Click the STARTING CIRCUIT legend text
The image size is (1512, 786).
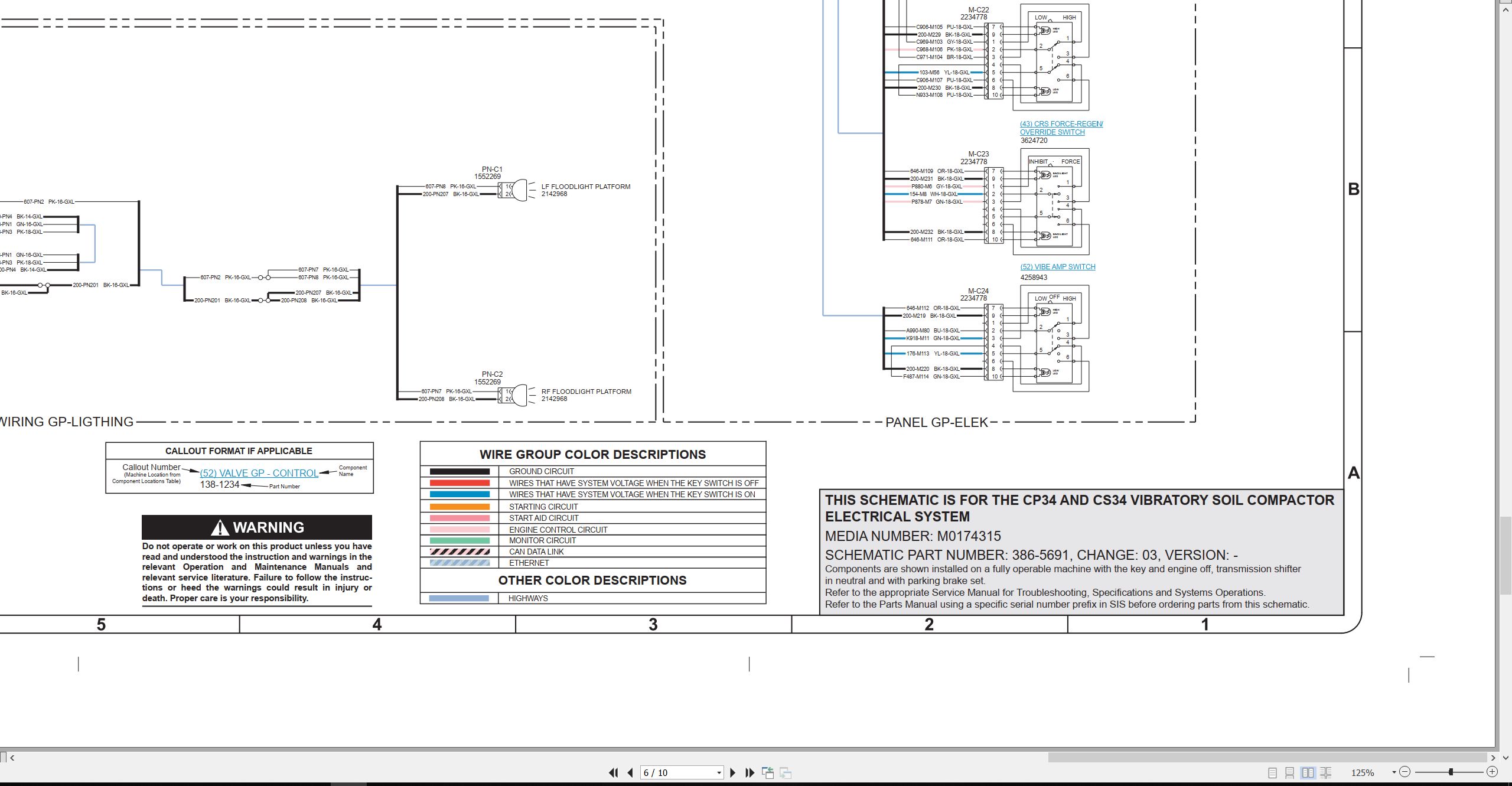(x=543, y=507)
